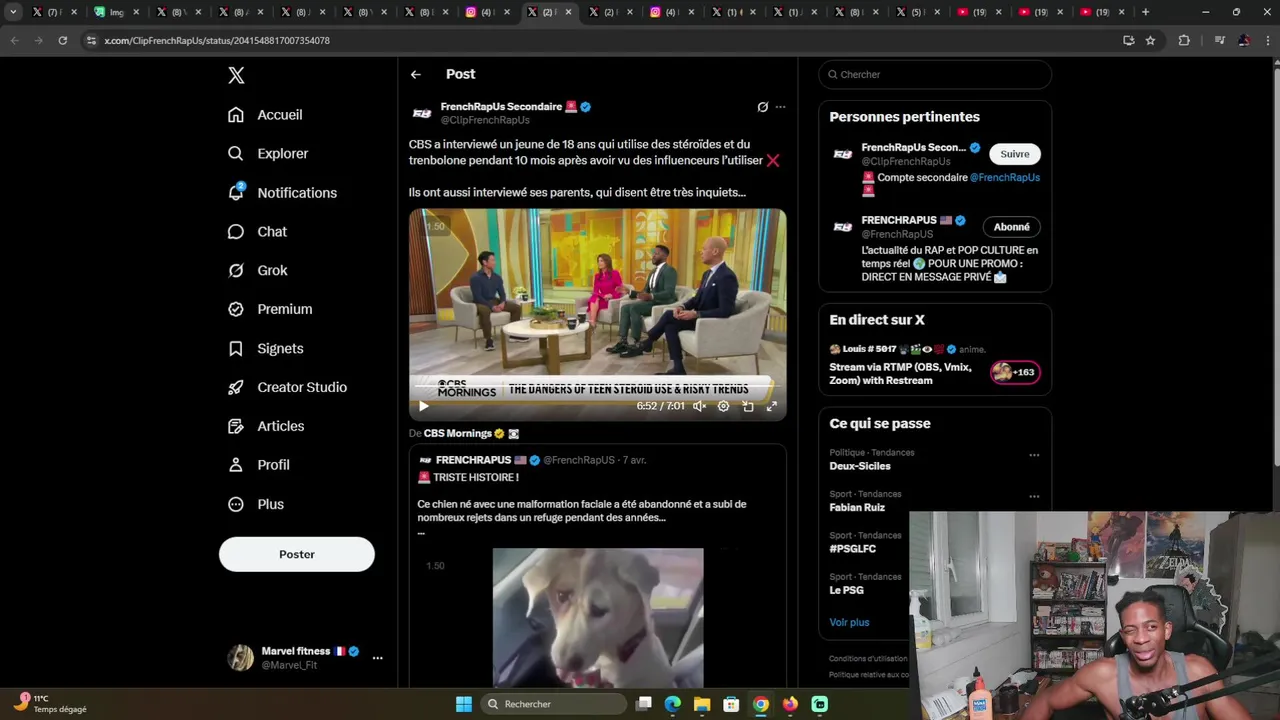This screenshot has height=720, width=1280.
Task: Follow FrenchRapUs Secondaire with Suivre
Action: 1015,154
